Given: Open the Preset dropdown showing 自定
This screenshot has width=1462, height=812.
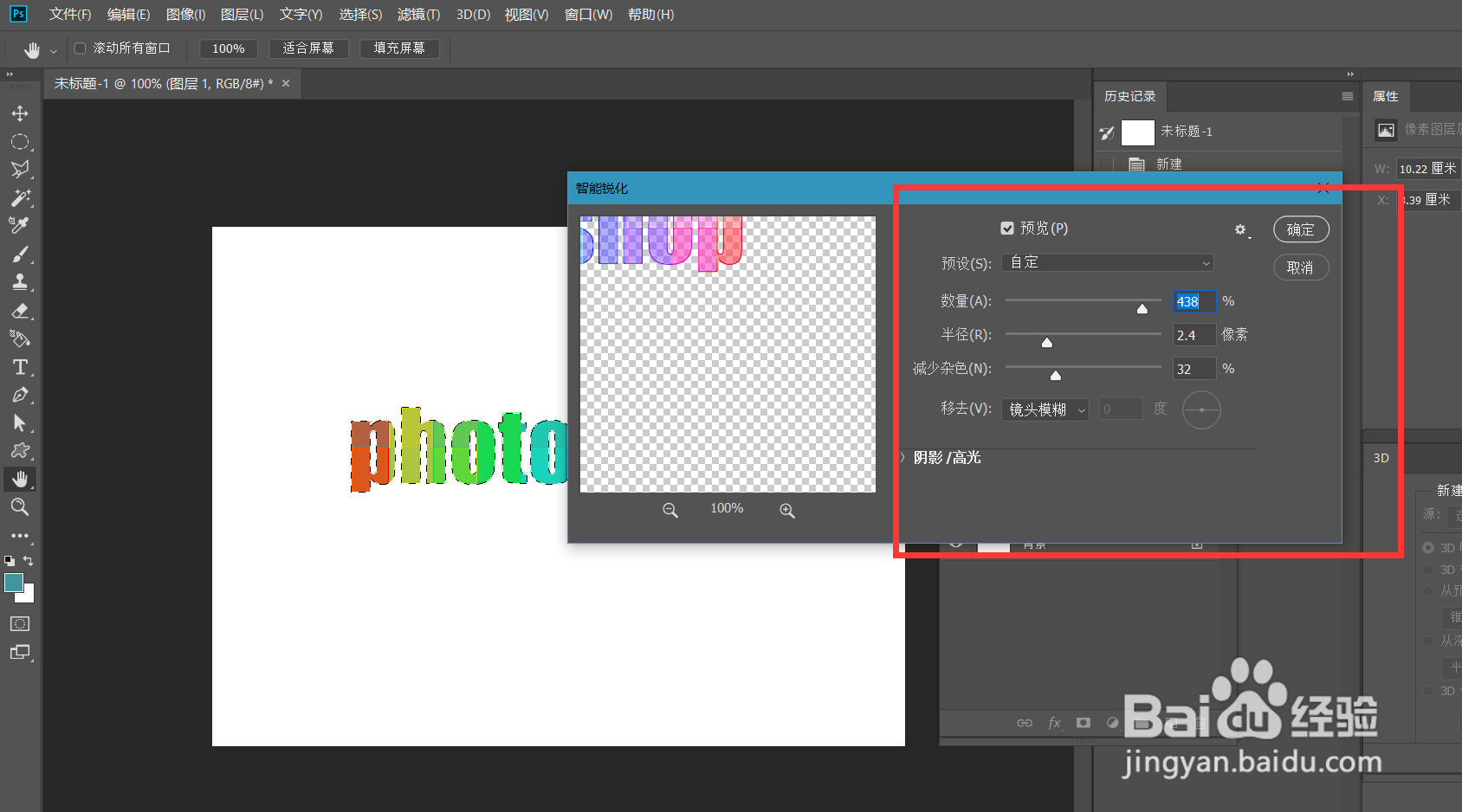Looking at the screenshot, I should [1107, 262].
